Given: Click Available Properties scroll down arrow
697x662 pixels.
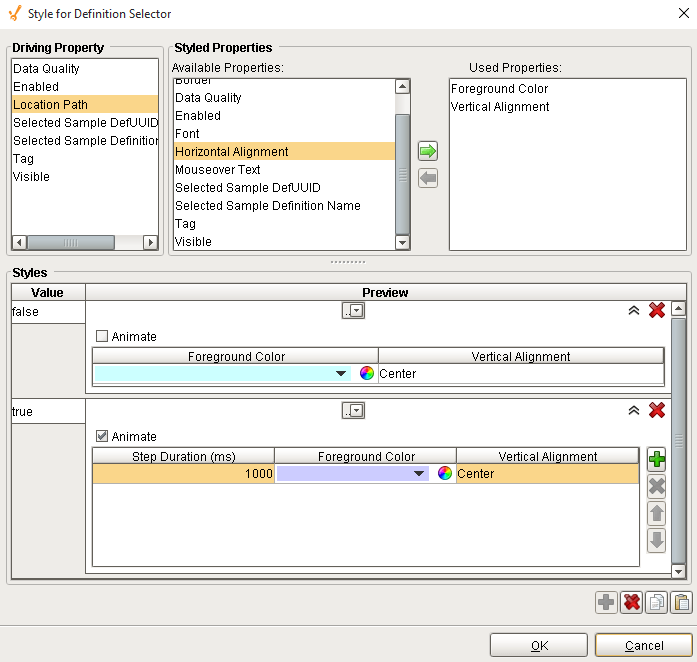Looking at the screenshot, I should 402,242.
